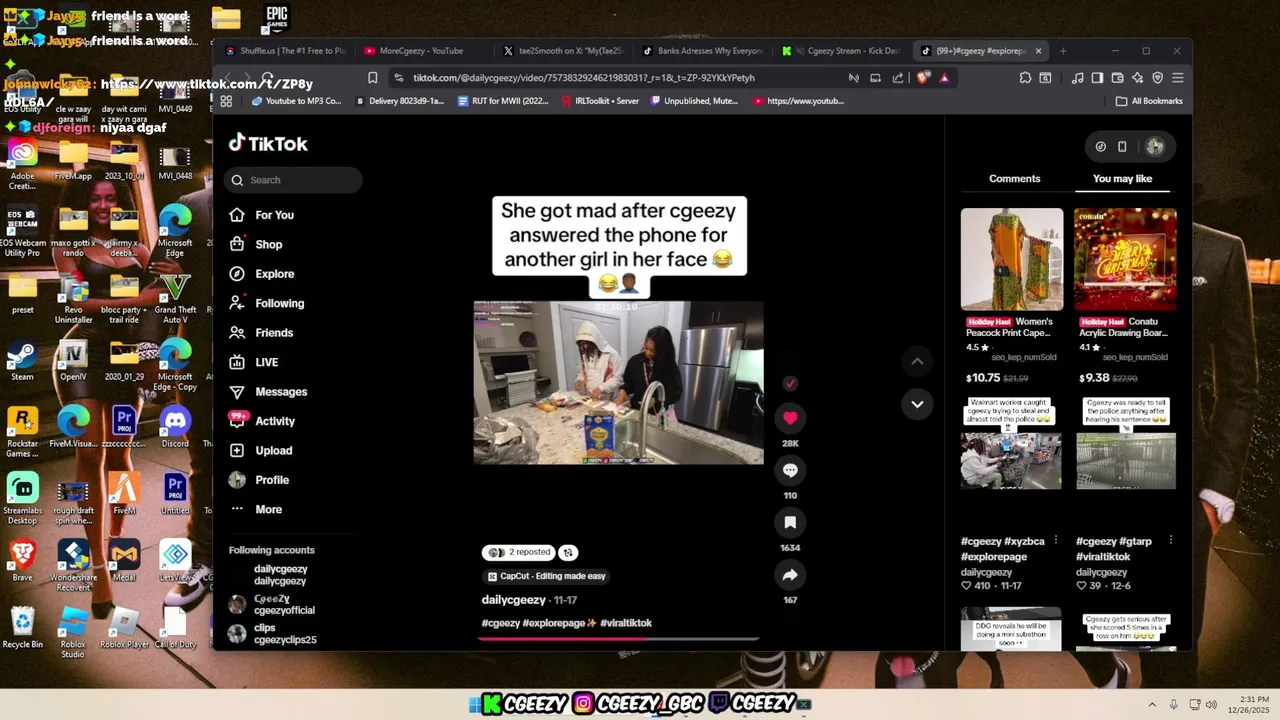Share the video with arrow icon

(x=790, y=575)
